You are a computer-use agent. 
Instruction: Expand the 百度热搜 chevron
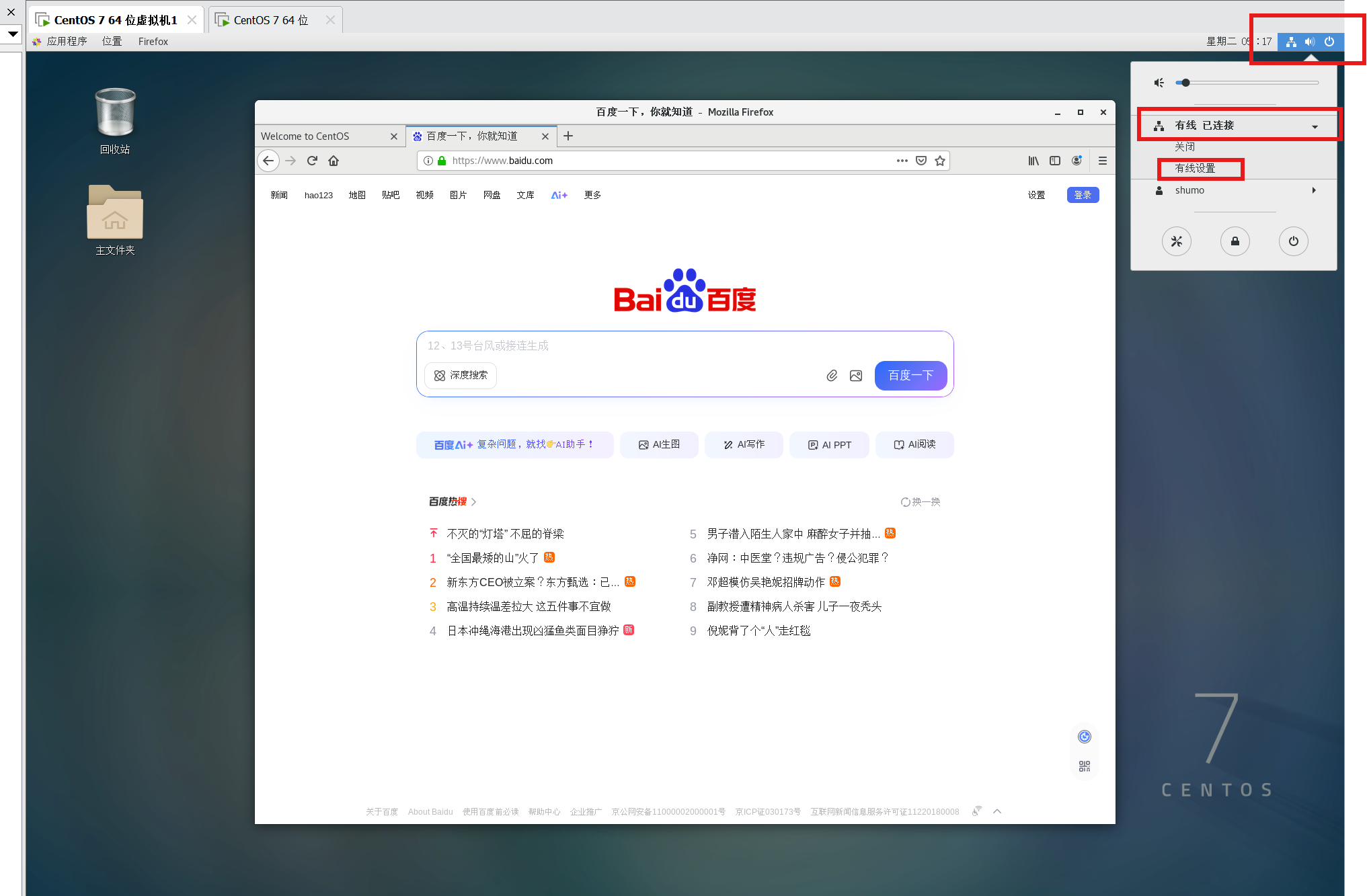[474, 502]
